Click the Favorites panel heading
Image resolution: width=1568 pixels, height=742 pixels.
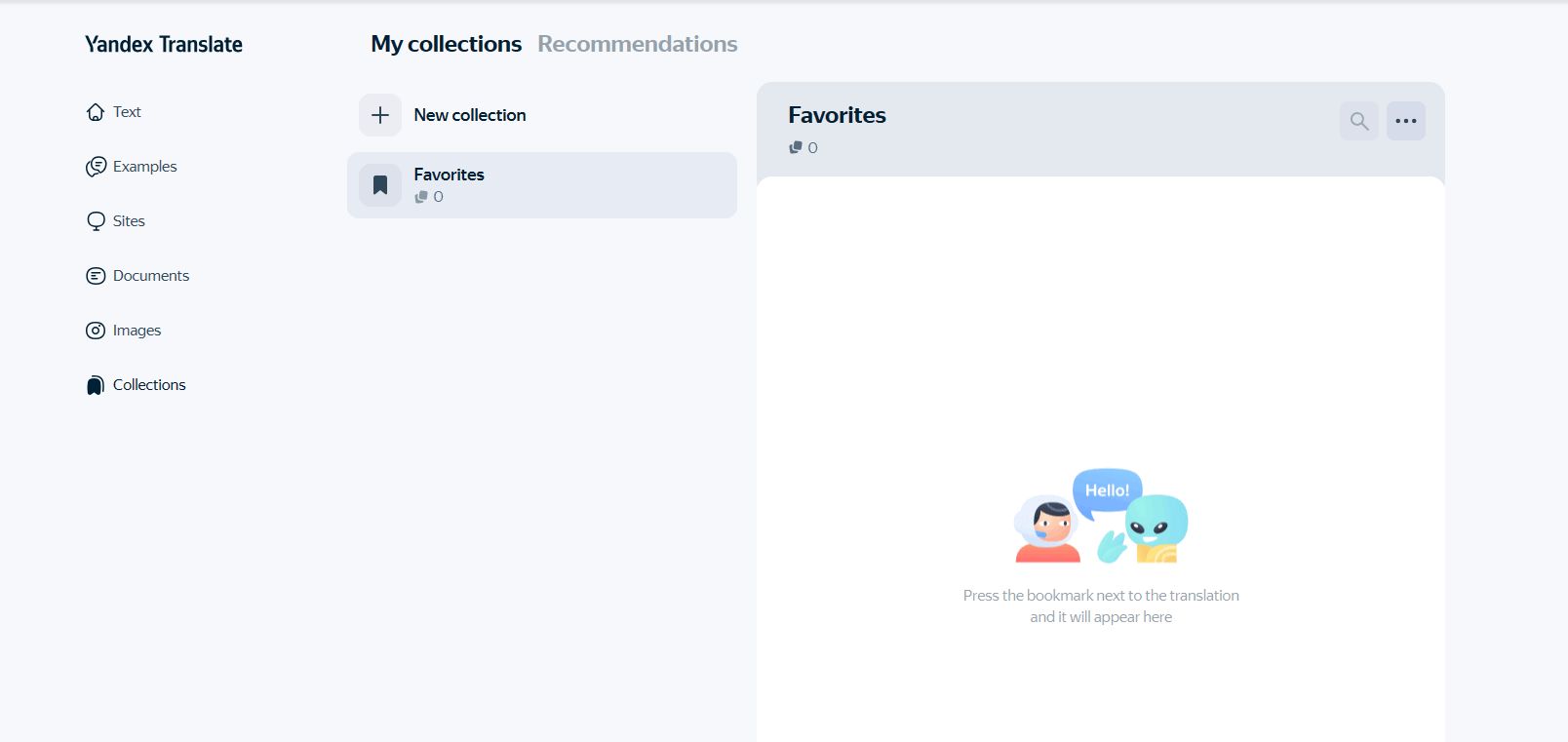(x=838, y=115)
